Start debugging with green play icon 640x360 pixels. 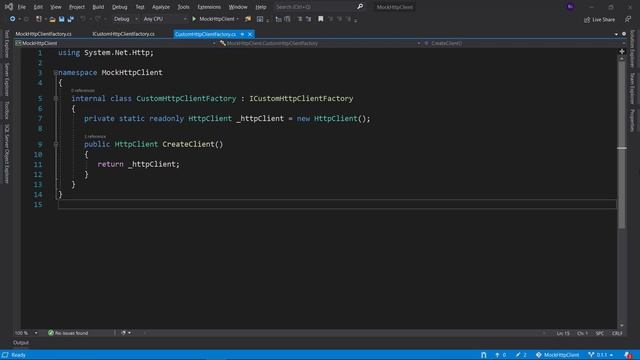[194, 19]
